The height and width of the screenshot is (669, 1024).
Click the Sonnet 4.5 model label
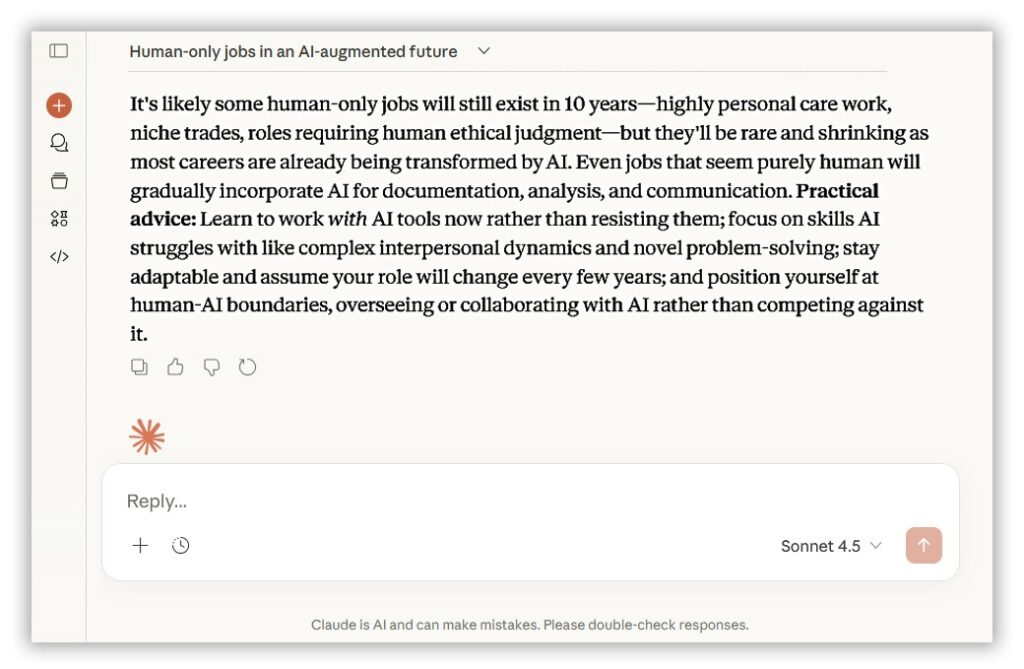coord(818,546)
